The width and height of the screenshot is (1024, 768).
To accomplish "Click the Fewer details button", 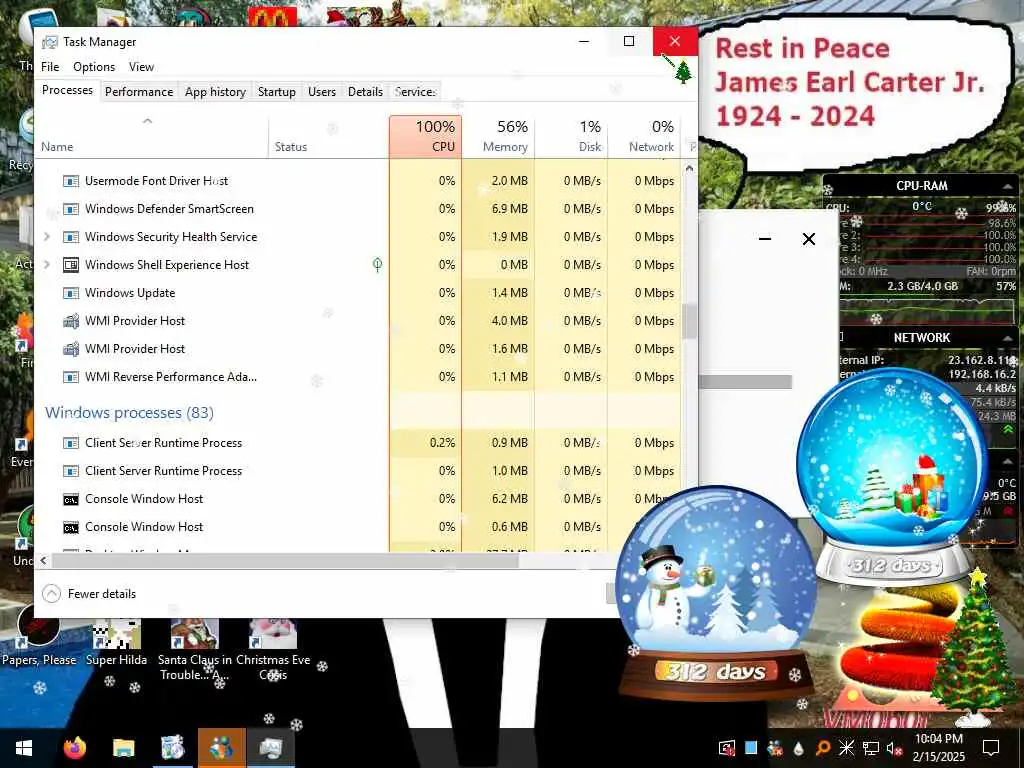I will coord(89,594).
